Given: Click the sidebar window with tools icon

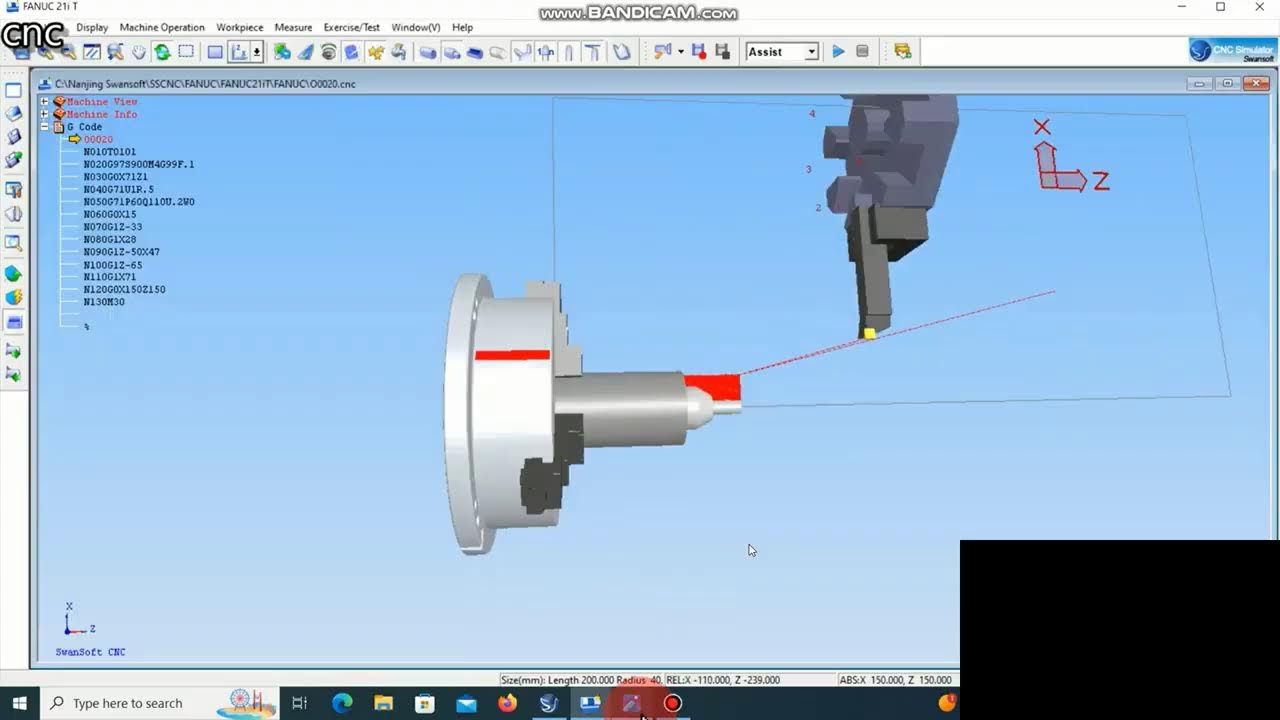Looking at the screenshot, I should pos(13,188).
